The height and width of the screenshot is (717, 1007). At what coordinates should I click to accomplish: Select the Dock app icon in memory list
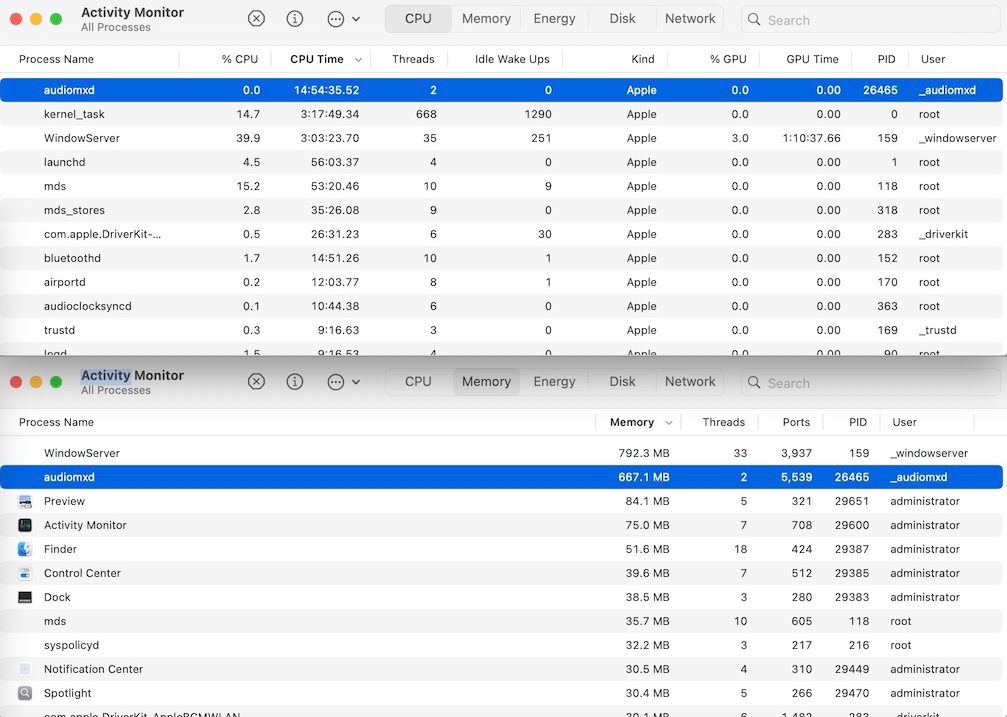tap(25, 597)
